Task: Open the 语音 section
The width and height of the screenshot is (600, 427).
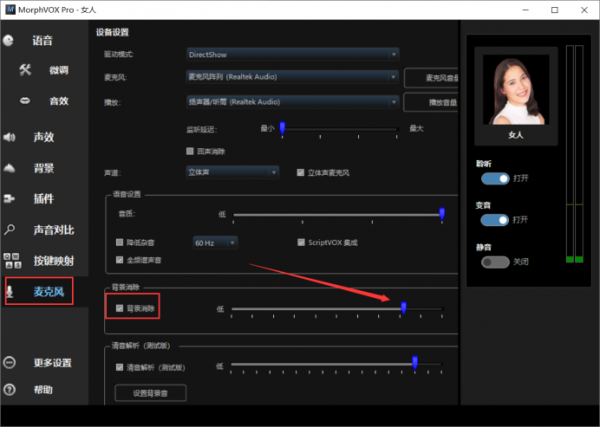Action: pyautogui.click(x=42, y=41)
